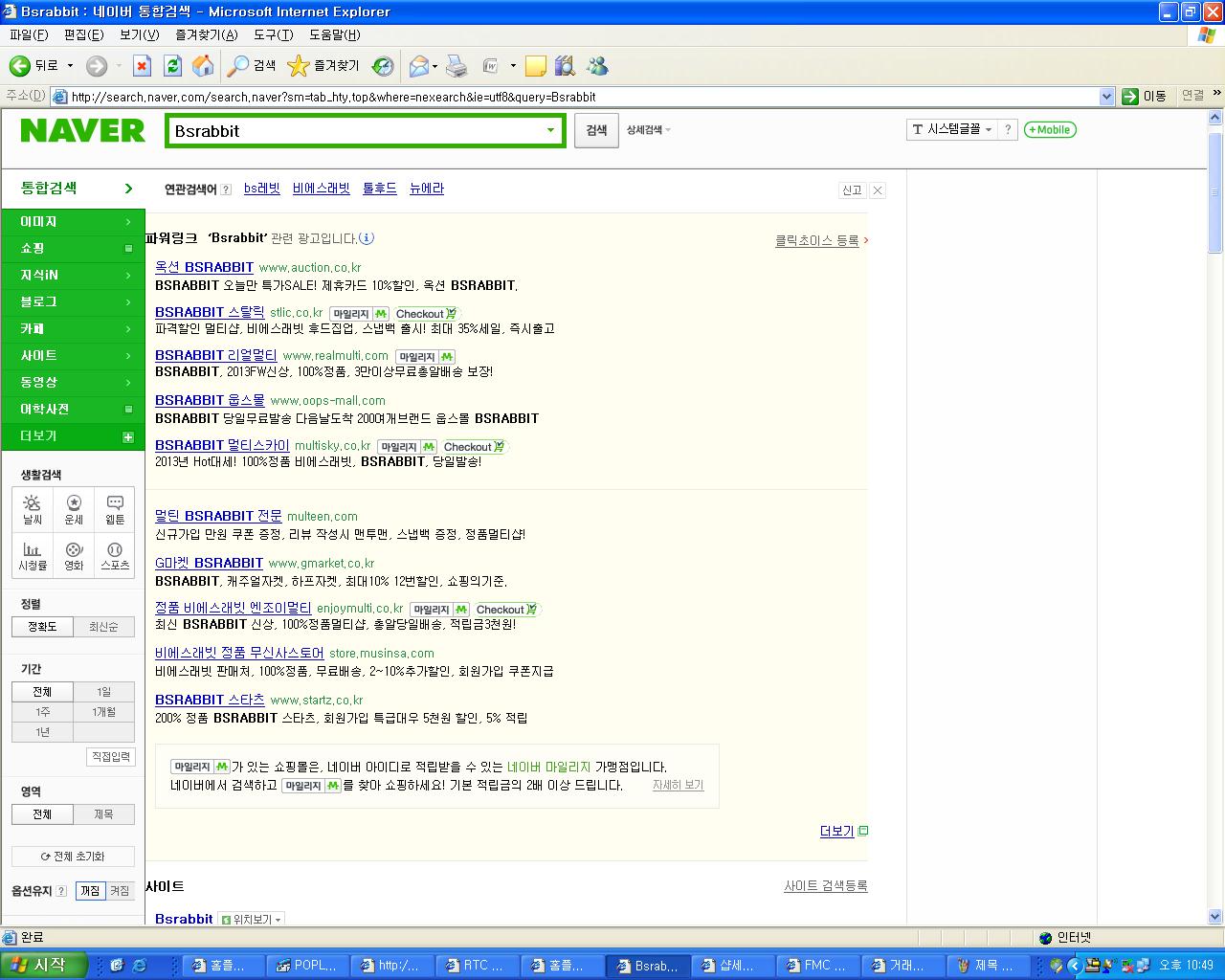Open the Search magnifier toolbar button
The height and width of the screenshot is (980, 1225).
click(251, 66)
